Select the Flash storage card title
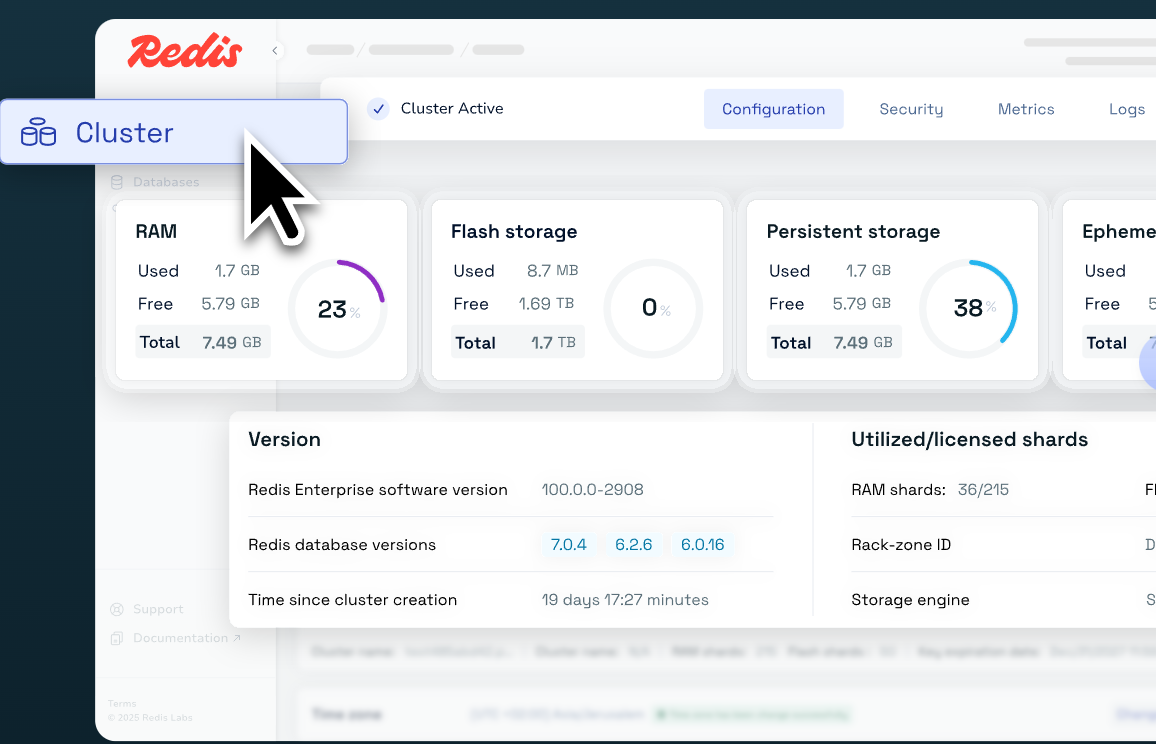This screenshot has height=744, width=1156. 514,232
